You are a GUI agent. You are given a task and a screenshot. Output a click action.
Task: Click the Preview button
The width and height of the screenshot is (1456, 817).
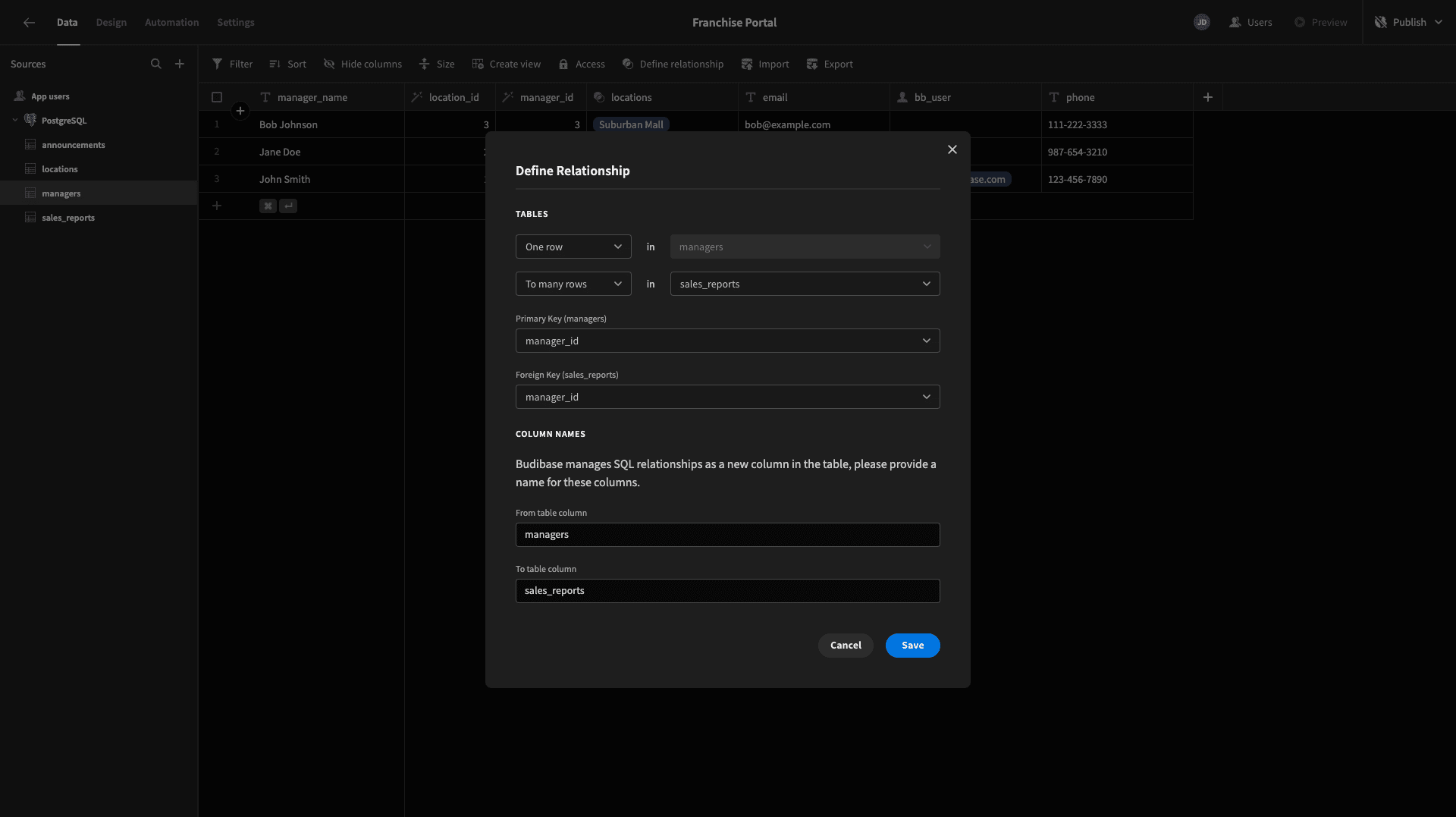click(1321, 22)
